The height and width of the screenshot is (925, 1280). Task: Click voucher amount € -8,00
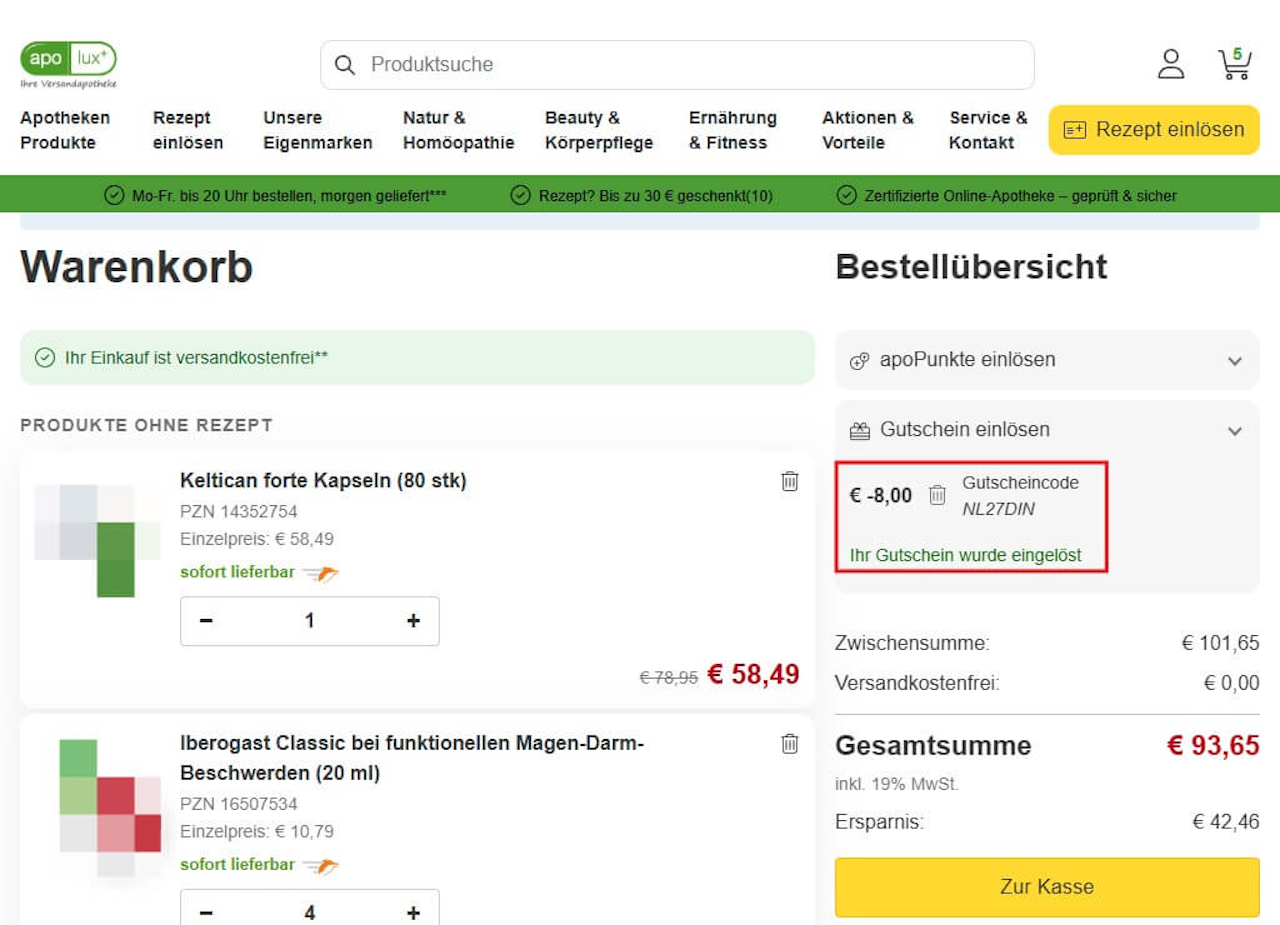click(881, 495)
